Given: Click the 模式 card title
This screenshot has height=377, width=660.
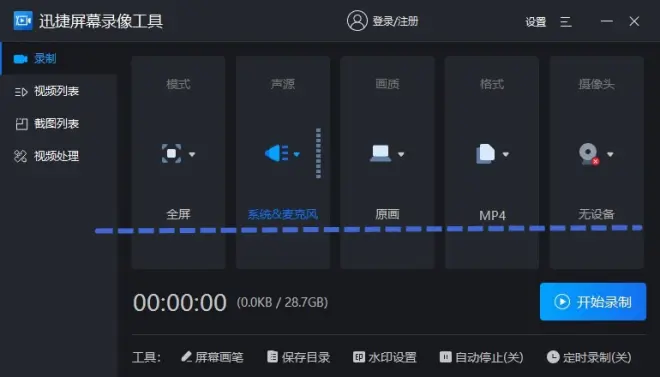Looking at the screenshot, I should pyautogui.click(x=178, y=84).
